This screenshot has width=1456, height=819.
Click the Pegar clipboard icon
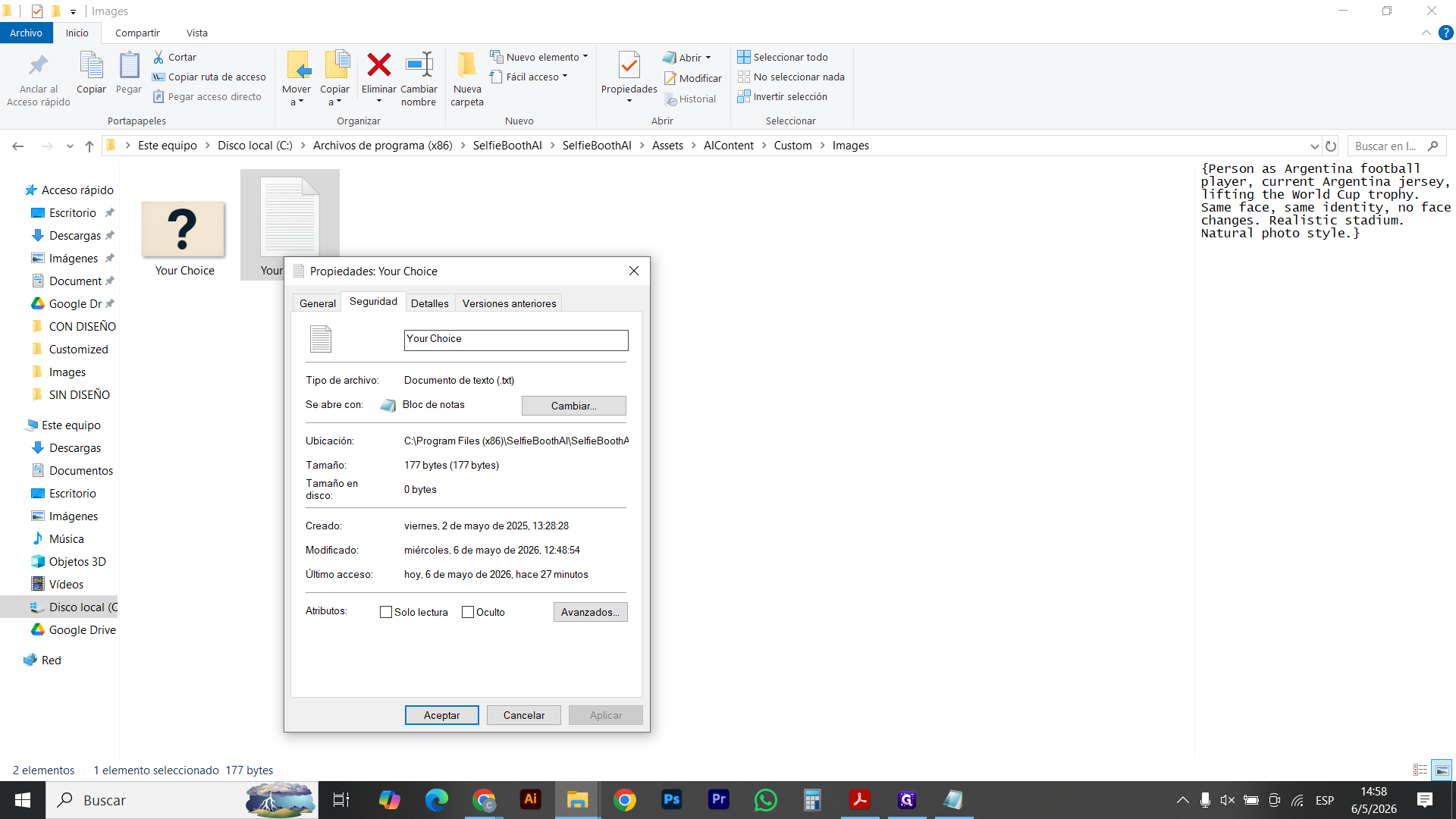pyautogui.click(x=129, y=65)
